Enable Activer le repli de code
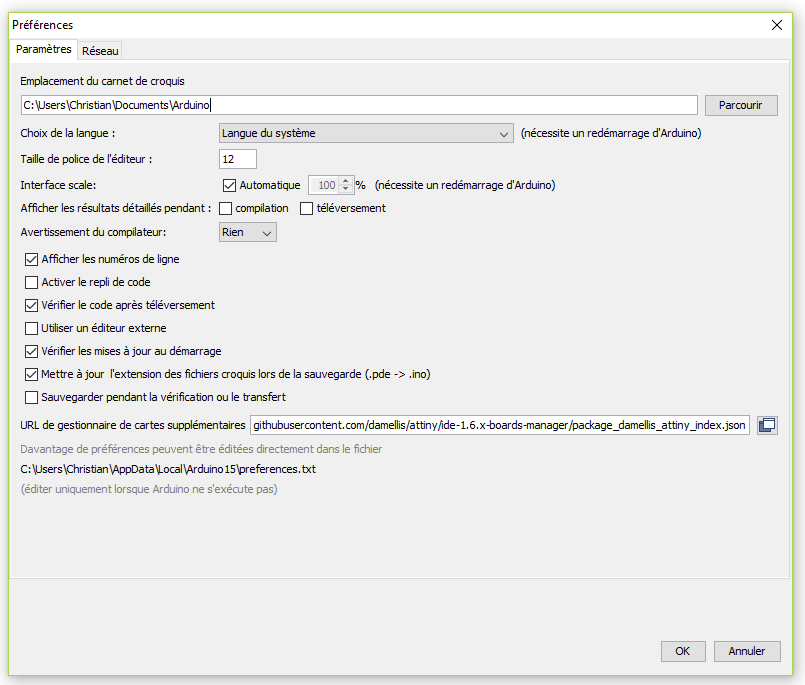This screenshot has height=685, width=805. point(31,282)
